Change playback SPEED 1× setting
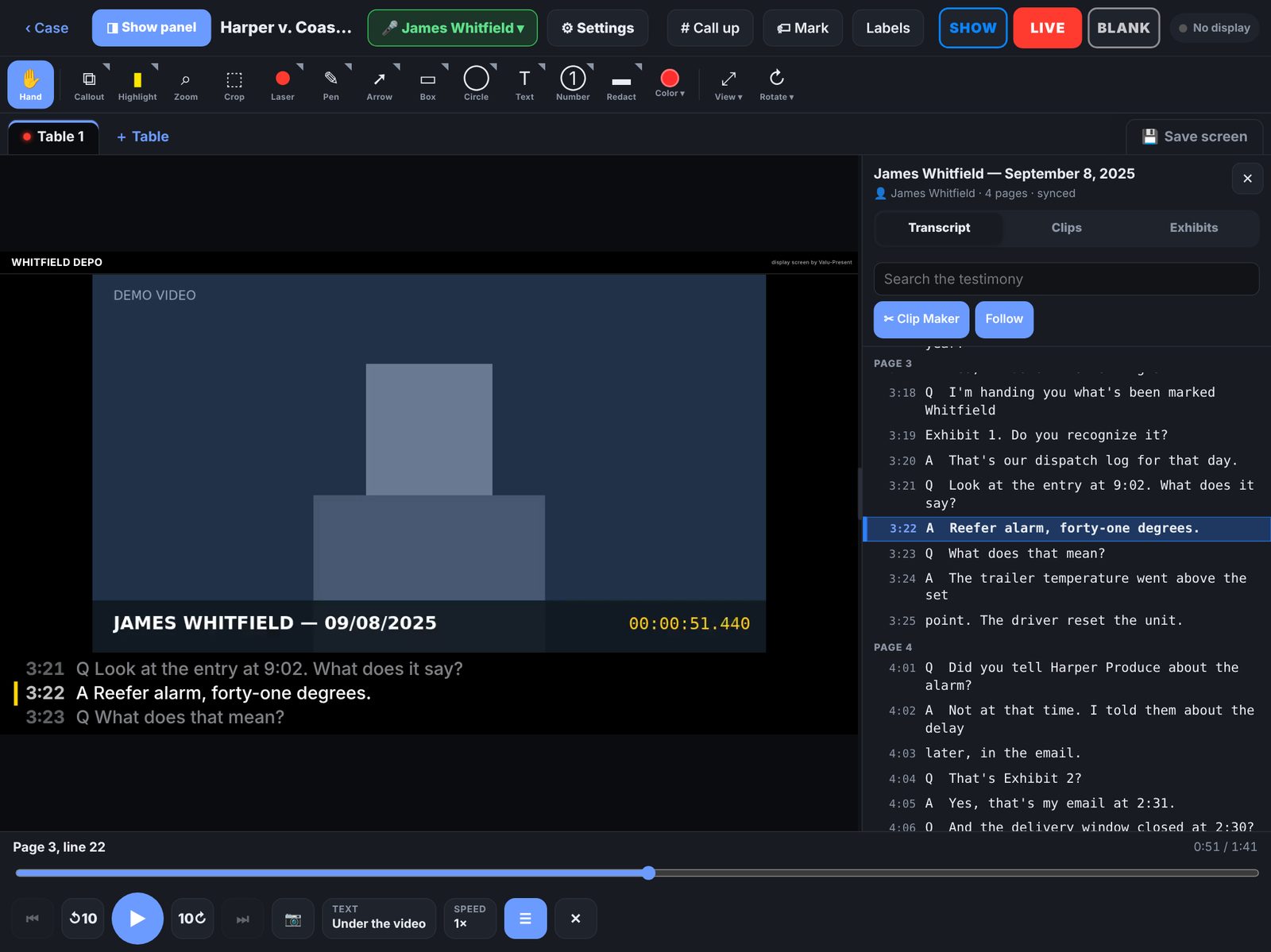 coord(470,919)
